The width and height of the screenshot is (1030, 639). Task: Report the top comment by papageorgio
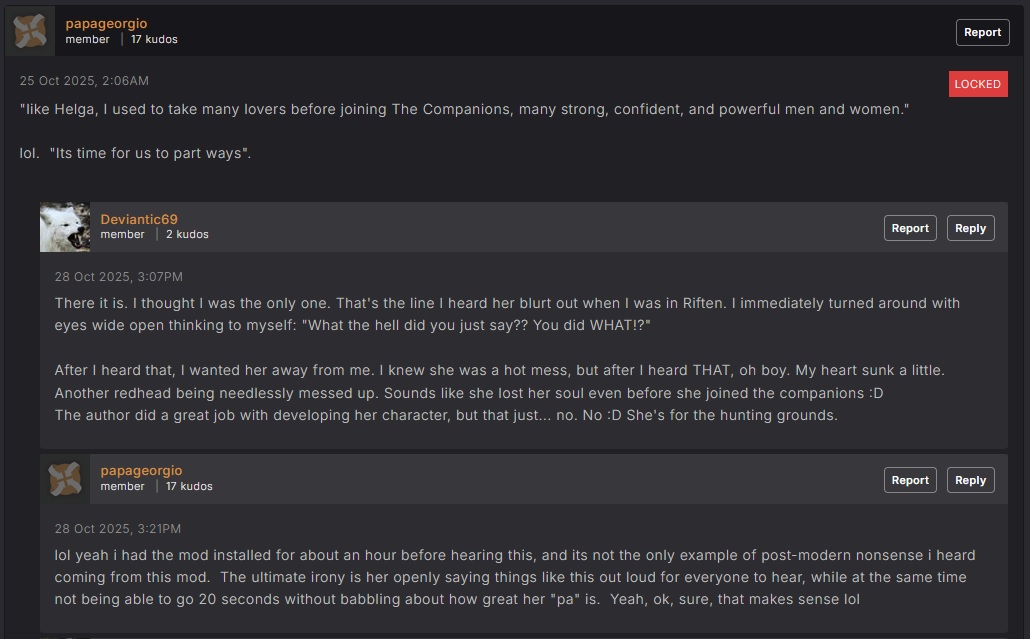tap(982, 32)
